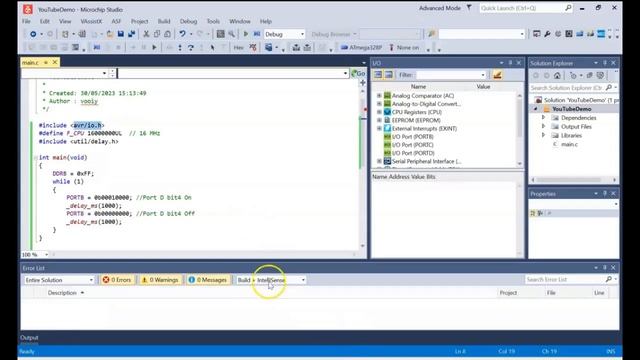Click the Copy icon in the toolbar
Image resolution: width=640 pixels, height=360 pixels.
157,34
